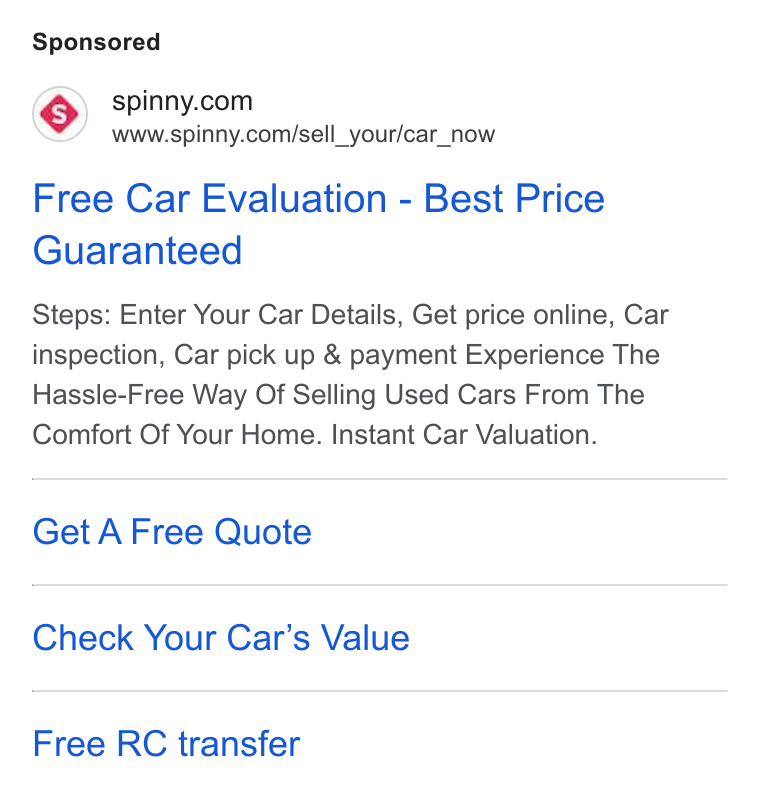This screenshot has width=760, height=796.
Task: Click the red Spinny diamond logo icon
Action: click(59, 114)
